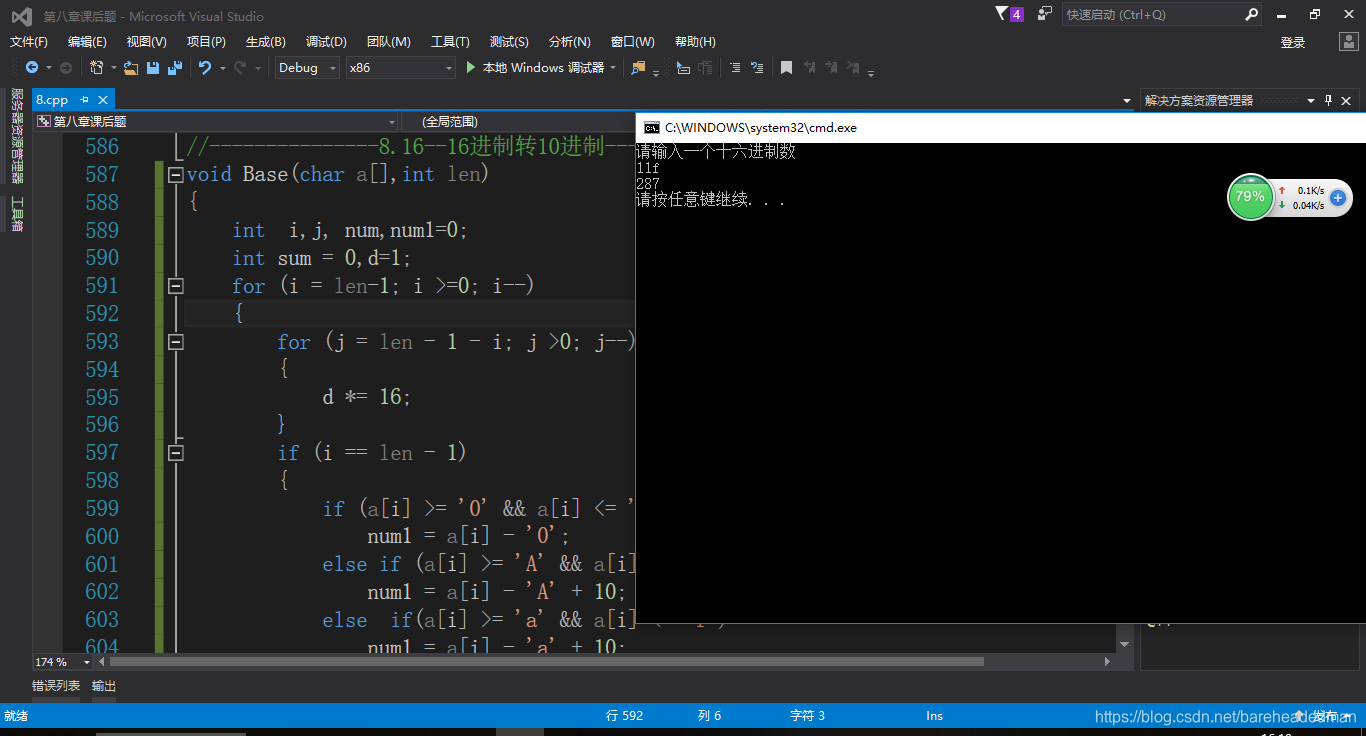Click the green 79% memory usage circle
Image resolution: width=1366 pixels, height=736 pixels.
click(1250, 196)
